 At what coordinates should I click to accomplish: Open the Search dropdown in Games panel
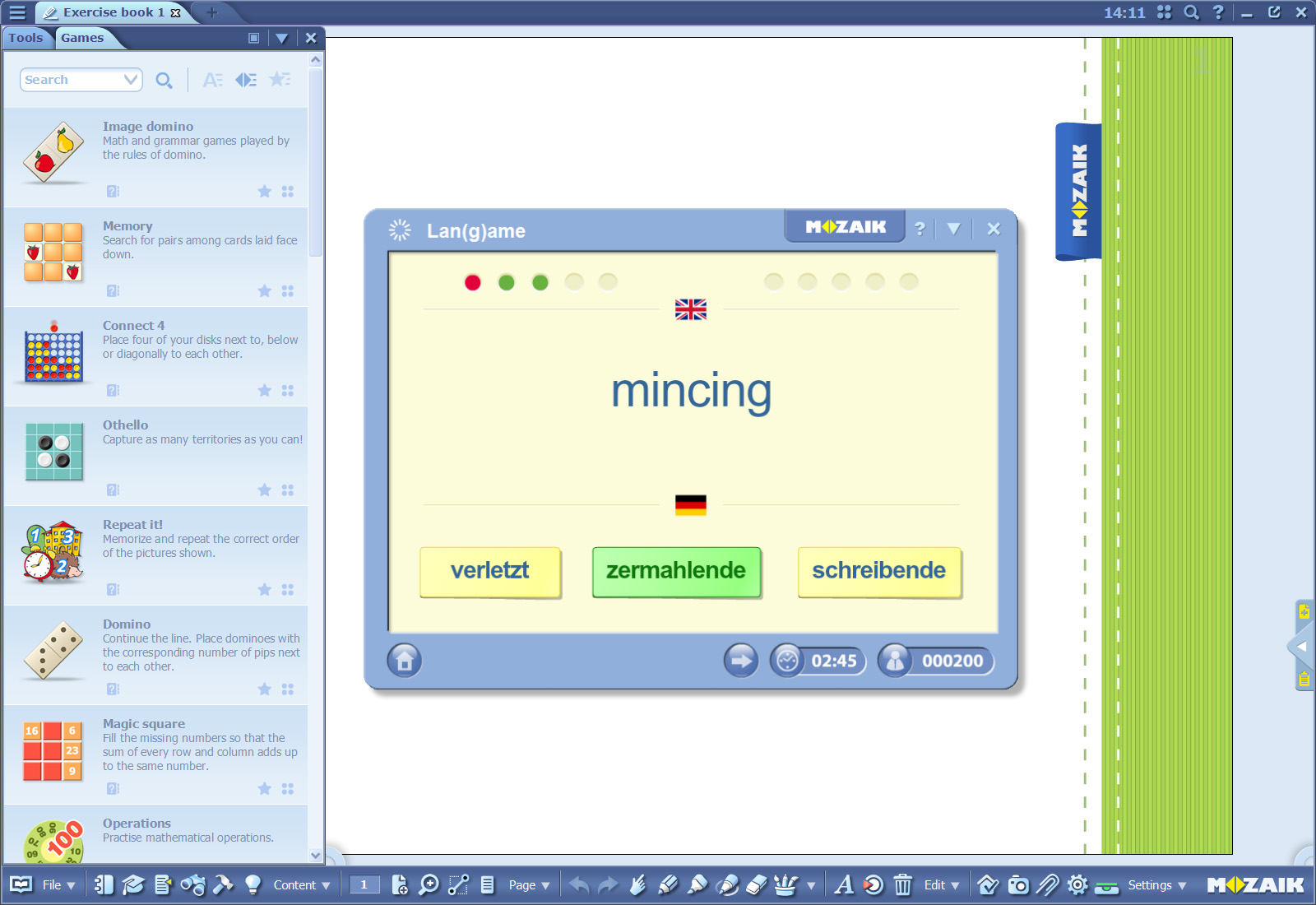pyautogui.click(x=130, y=80)
